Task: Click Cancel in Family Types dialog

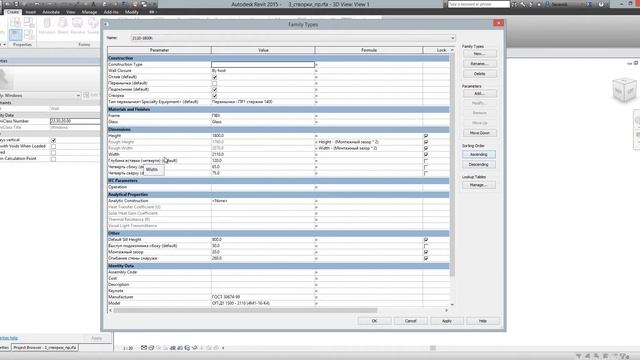Action: [x=411, y=321]
